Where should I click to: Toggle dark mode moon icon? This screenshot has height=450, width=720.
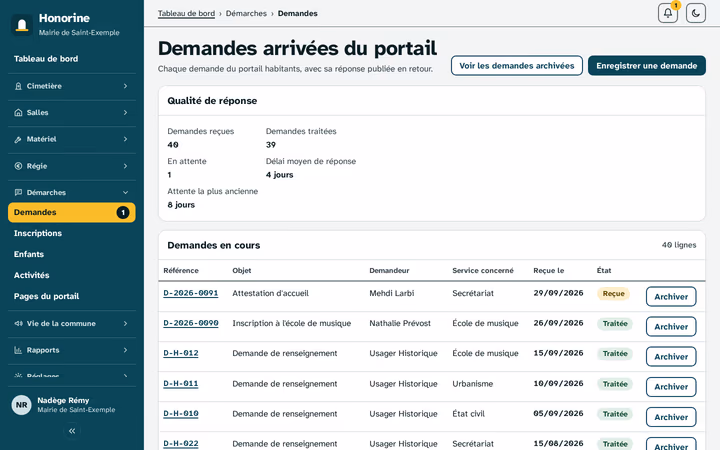(696, 13)
